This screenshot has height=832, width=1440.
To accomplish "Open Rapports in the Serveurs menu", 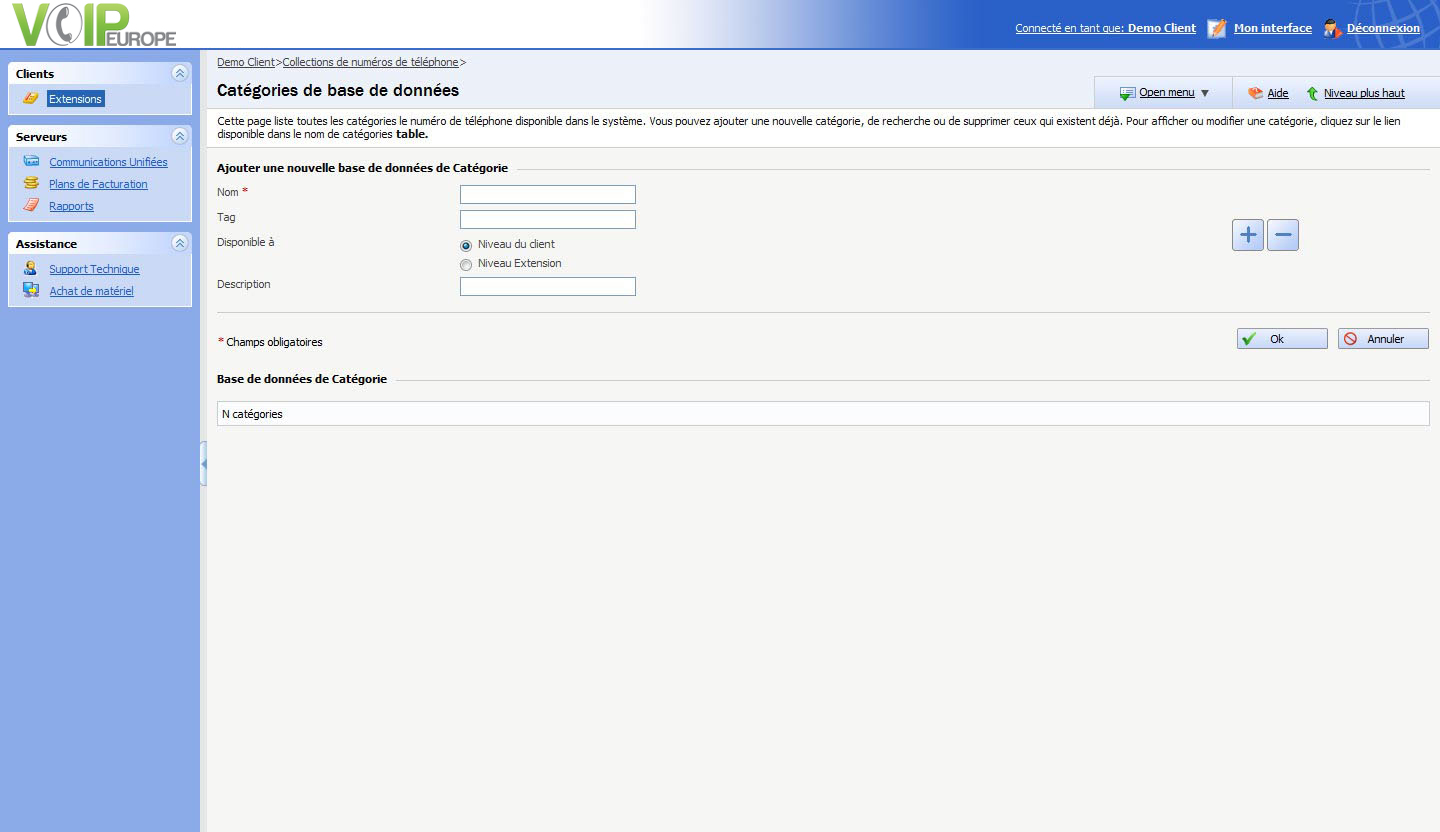I will [71, 206].
